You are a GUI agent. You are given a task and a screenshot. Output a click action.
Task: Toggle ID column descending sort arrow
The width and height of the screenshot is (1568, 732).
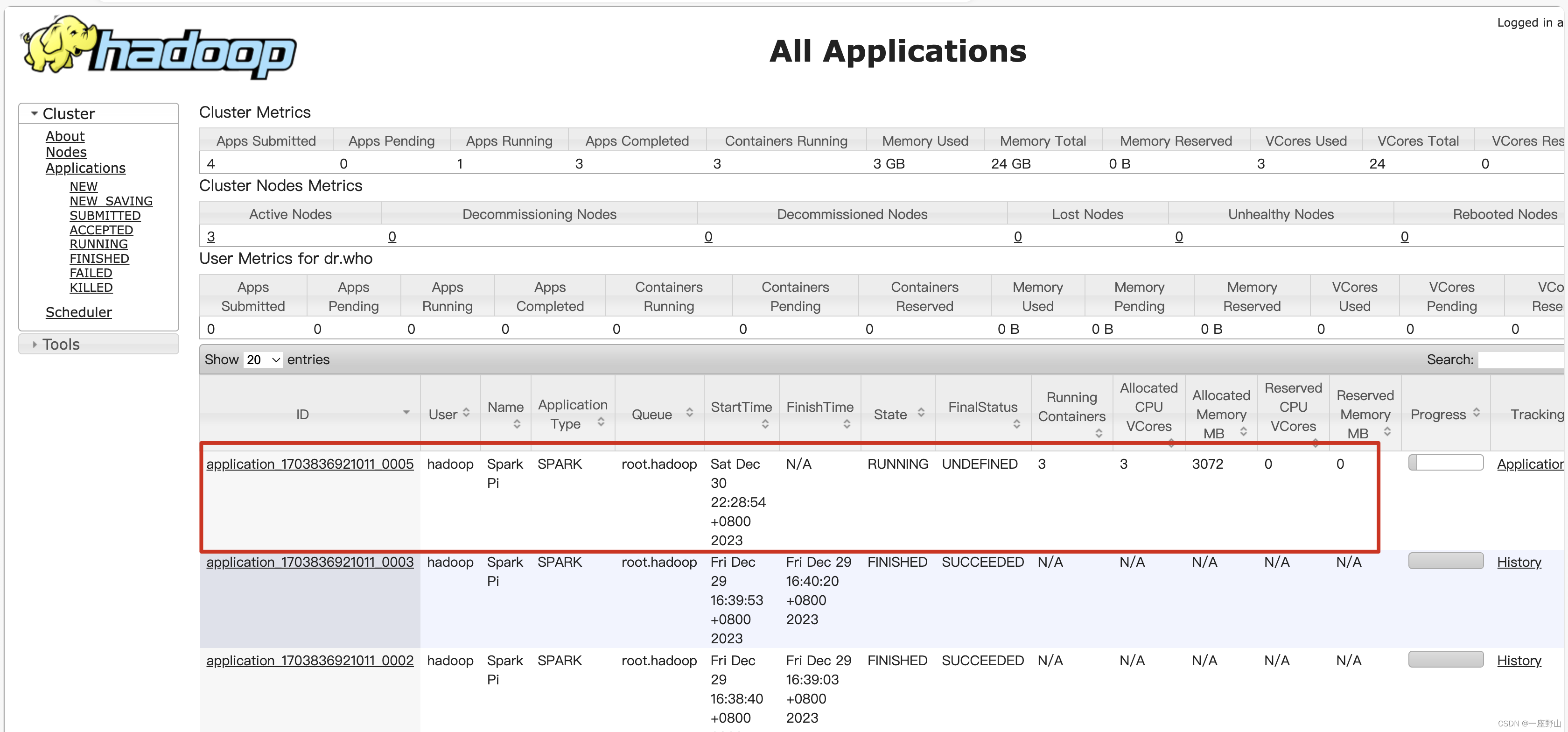pyautogui.click(x=406, y=413)
